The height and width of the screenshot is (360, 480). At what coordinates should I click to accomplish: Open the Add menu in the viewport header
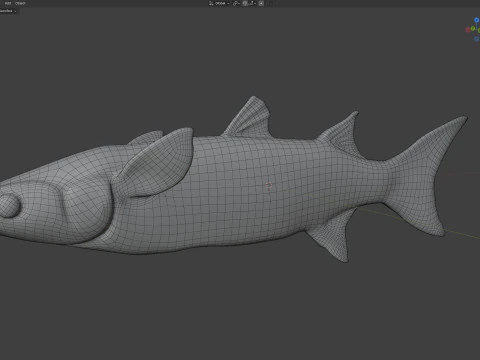[x=8, y=3]
